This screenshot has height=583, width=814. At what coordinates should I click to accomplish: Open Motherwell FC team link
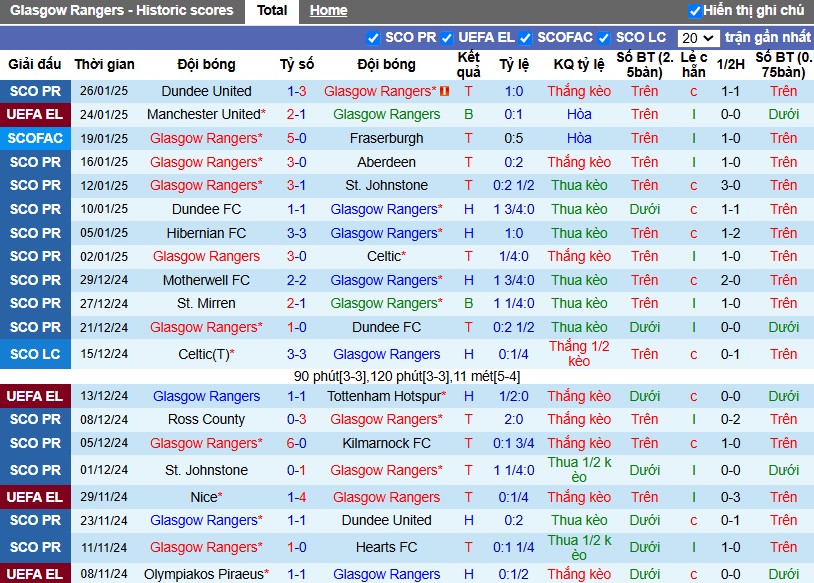click(206, 280)
